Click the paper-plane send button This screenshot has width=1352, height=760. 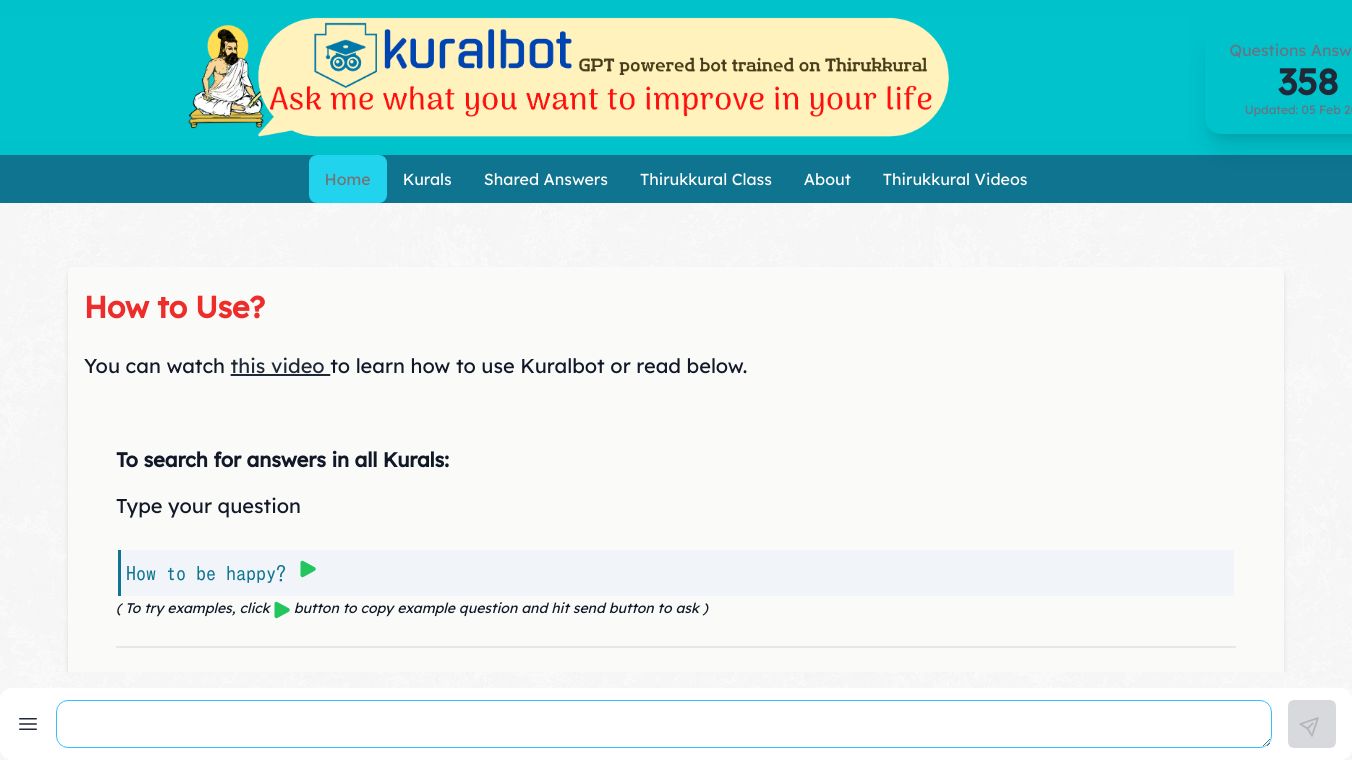pyautogui.click(x=1311, y=724)
